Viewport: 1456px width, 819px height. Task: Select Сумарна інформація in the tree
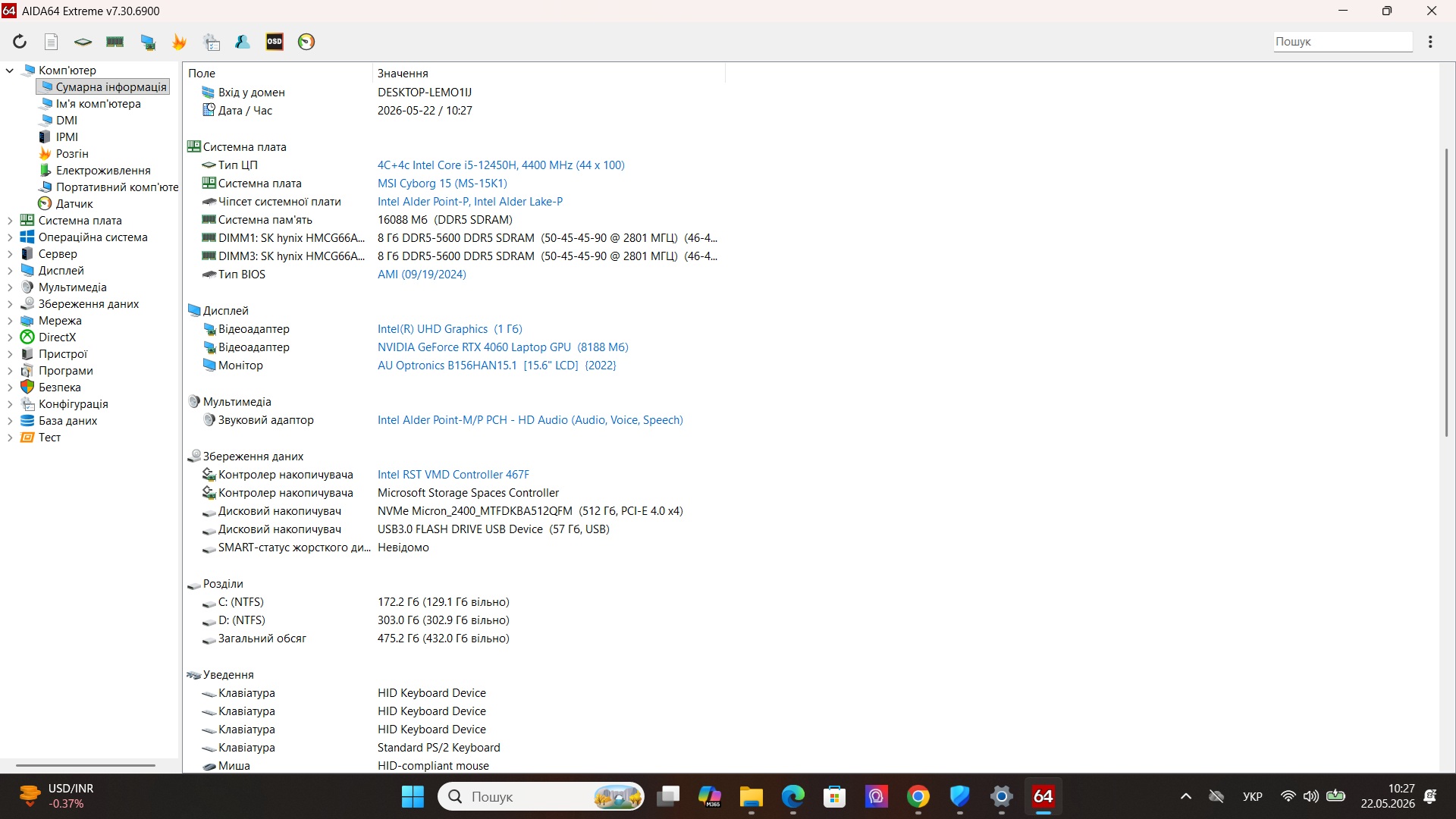pyautogui.click(x=103, y=87)
